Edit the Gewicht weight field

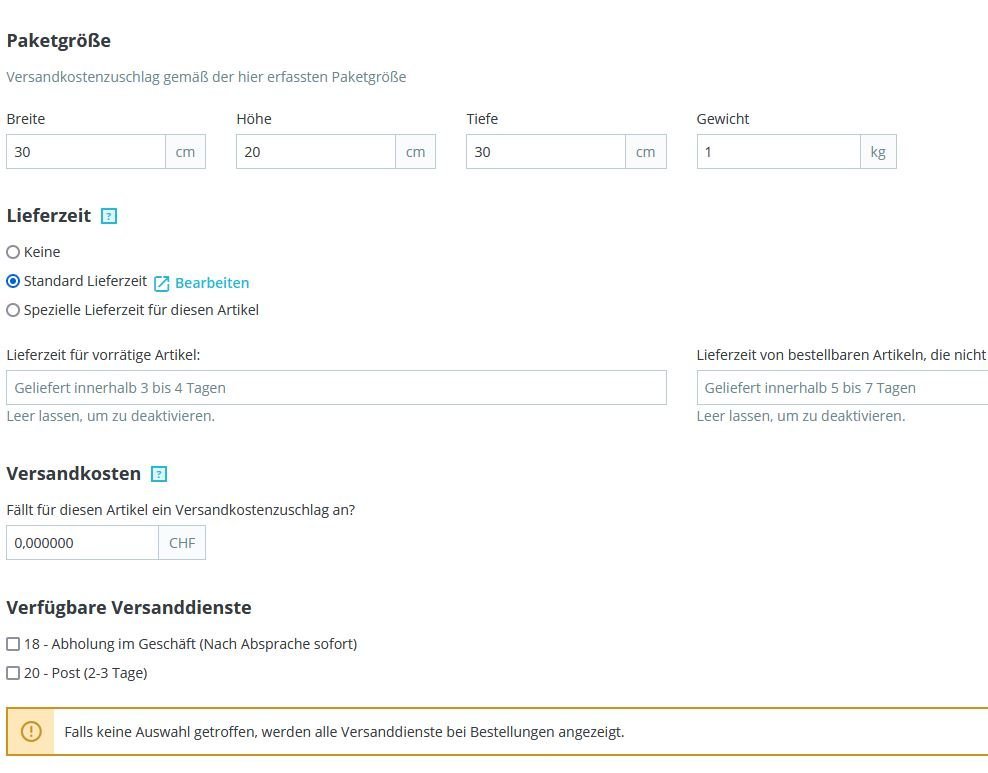click(778, 152)
